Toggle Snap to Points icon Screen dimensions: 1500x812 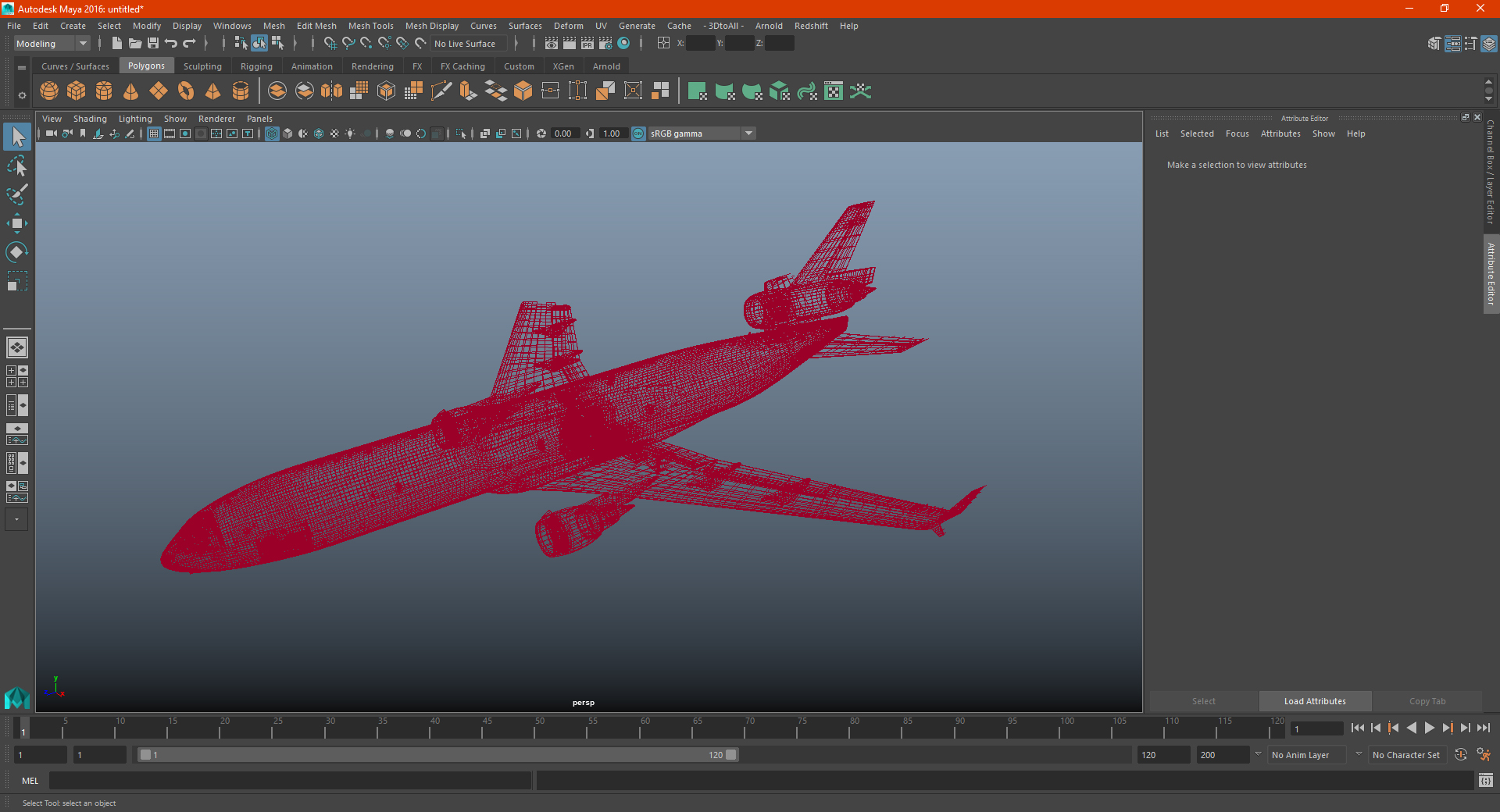(366, 43)
